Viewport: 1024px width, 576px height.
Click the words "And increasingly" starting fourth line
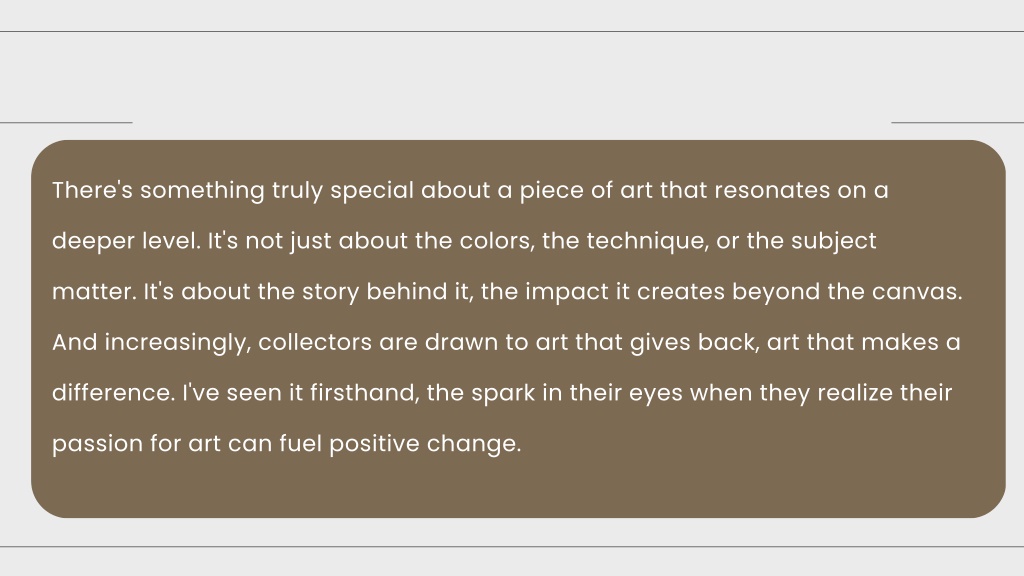[149, 343]
